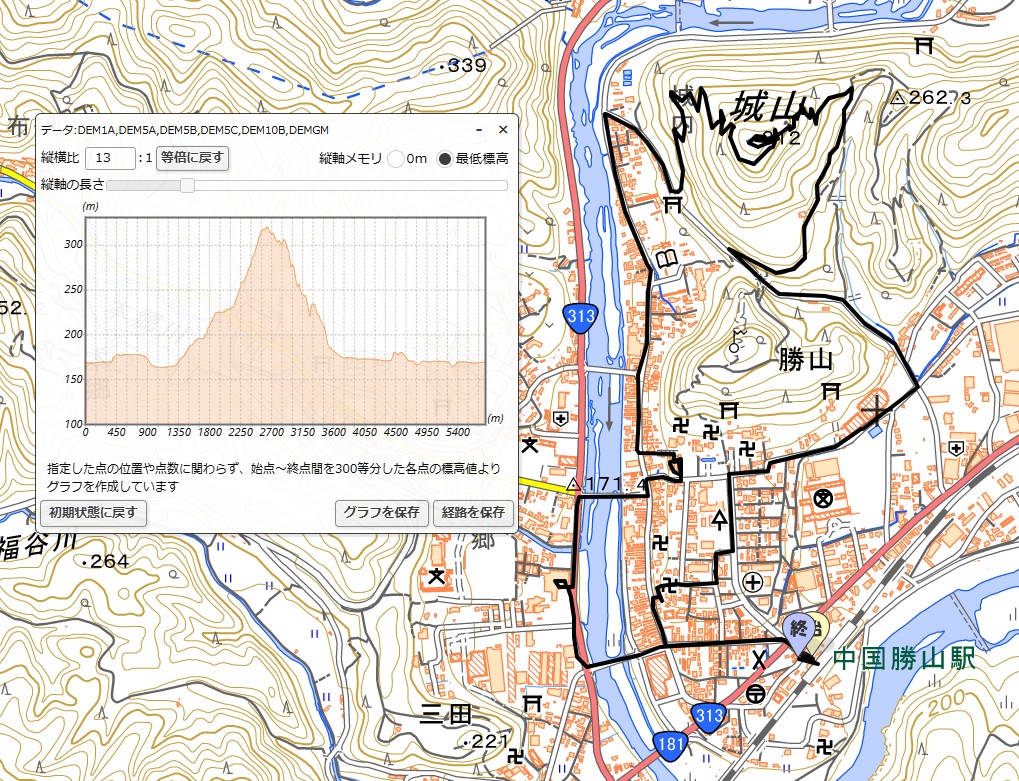Viewport: 1019px width, 781px height.
Task: Focus the 縦横比 ratio input field
Action: pyautogui.click(x=110, y=158)
